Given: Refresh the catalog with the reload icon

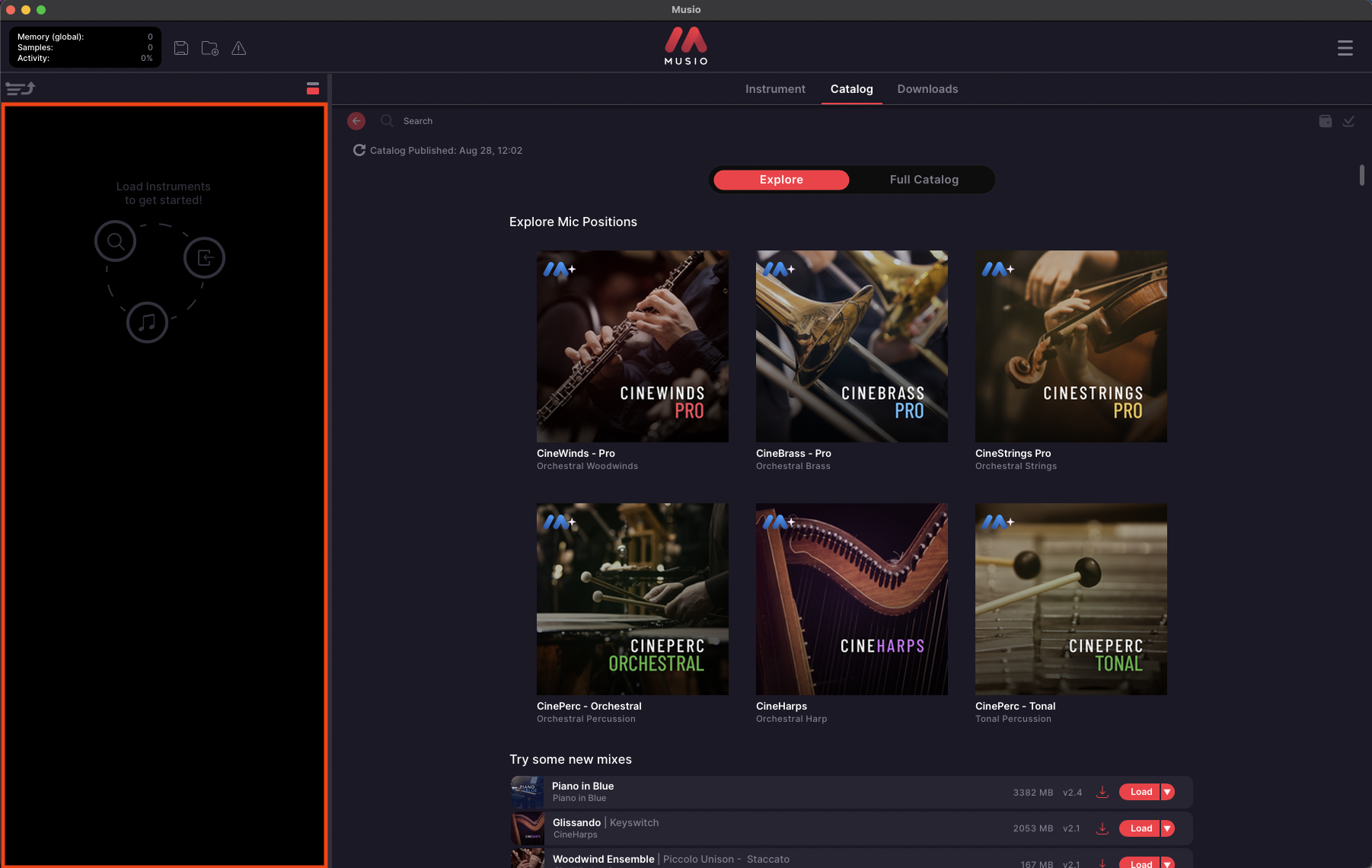Looking at the screenshot, I should point(359,150).
